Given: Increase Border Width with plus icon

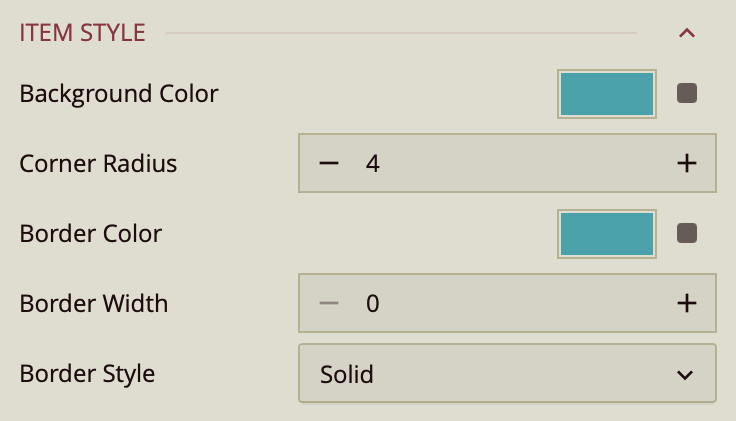Looking at the screenshot, I should [x=686, y=303].
